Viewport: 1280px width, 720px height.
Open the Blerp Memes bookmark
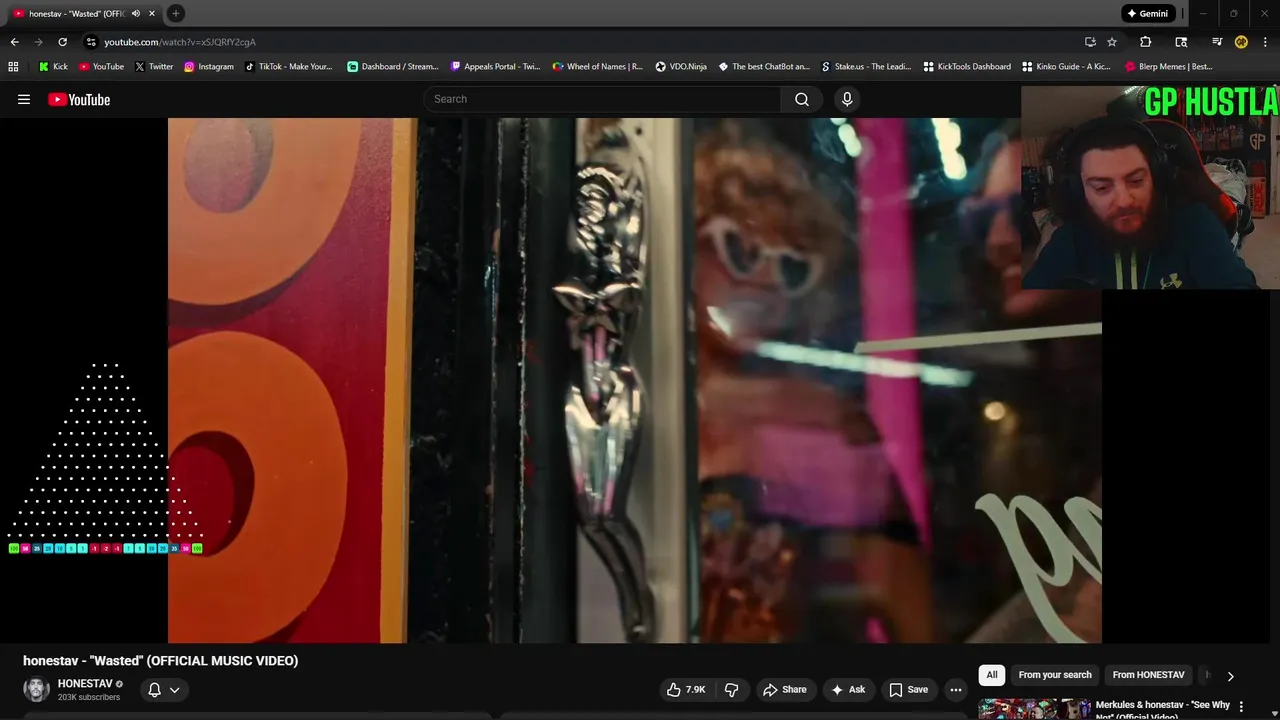[1168, 67]
